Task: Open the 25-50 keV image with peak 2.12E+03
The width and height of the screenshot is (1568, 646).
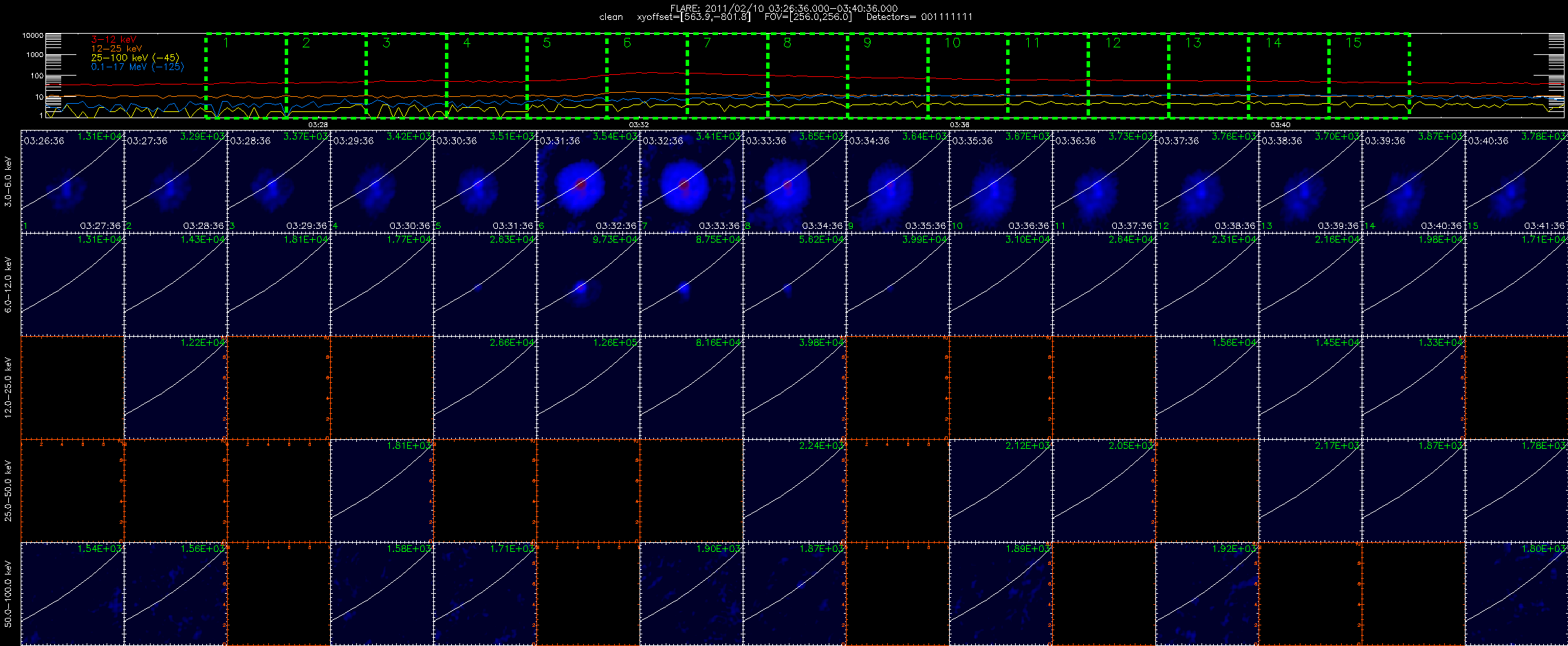Action: [x=1001, y=490]
